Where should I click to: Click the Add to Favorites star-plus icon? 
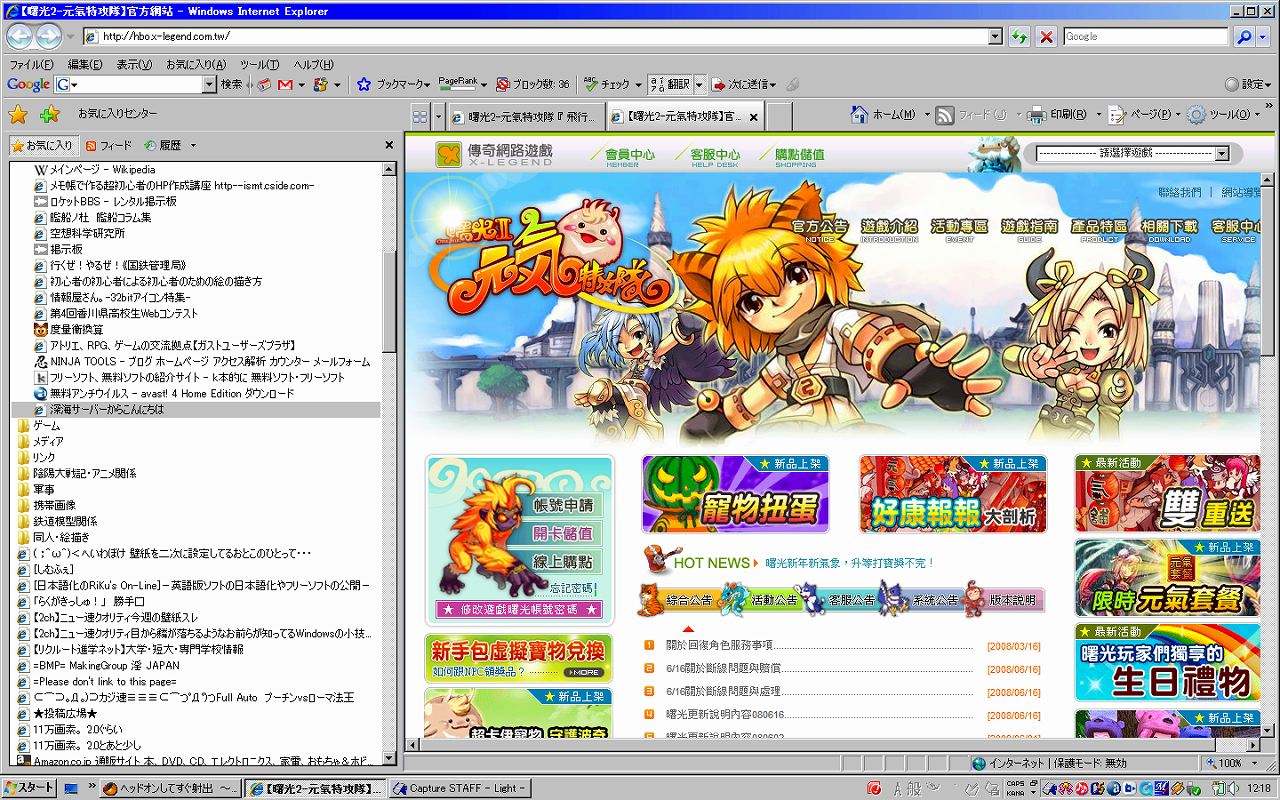coord(50,114)
